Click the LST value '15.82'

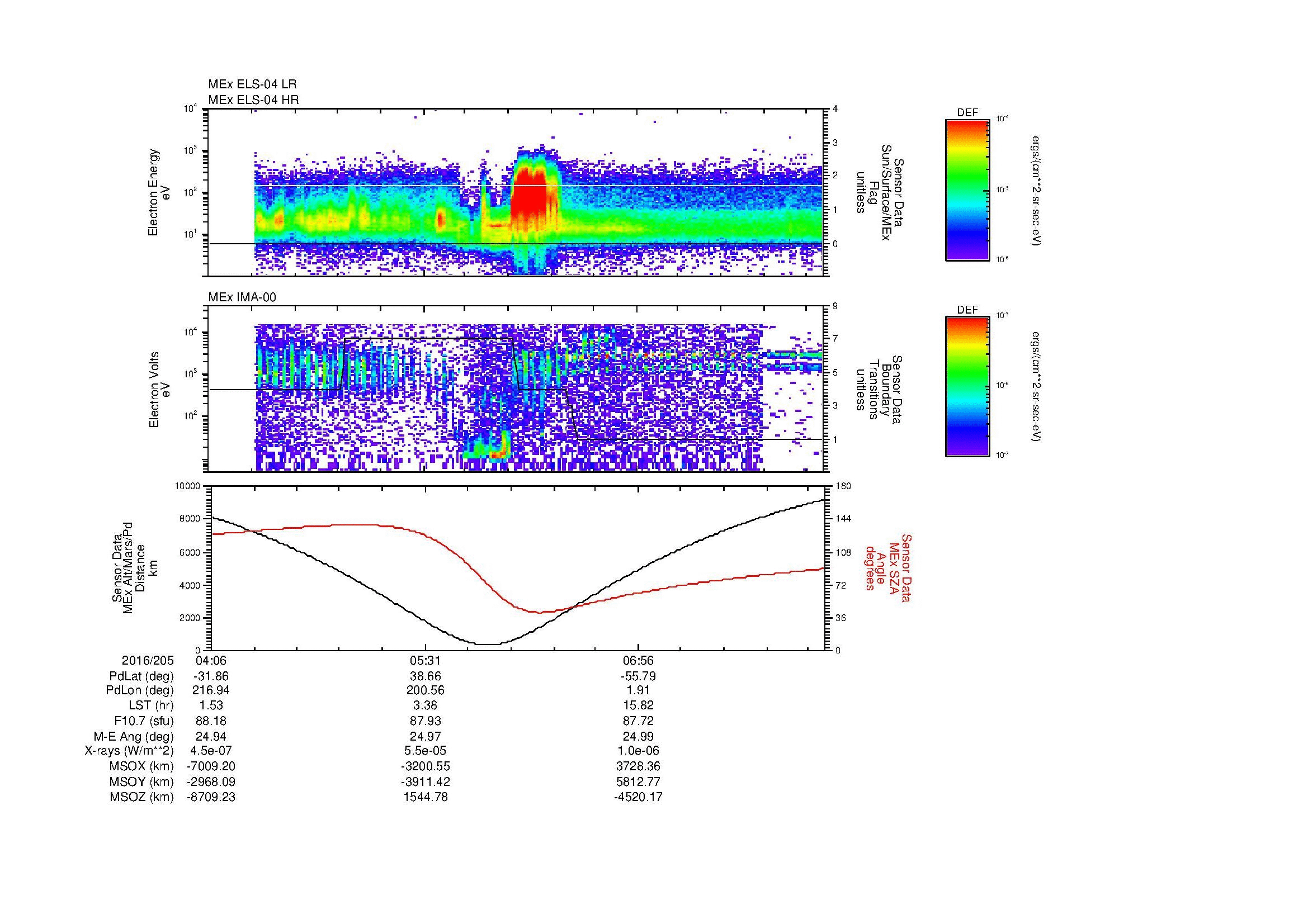(x=638, y=705)
